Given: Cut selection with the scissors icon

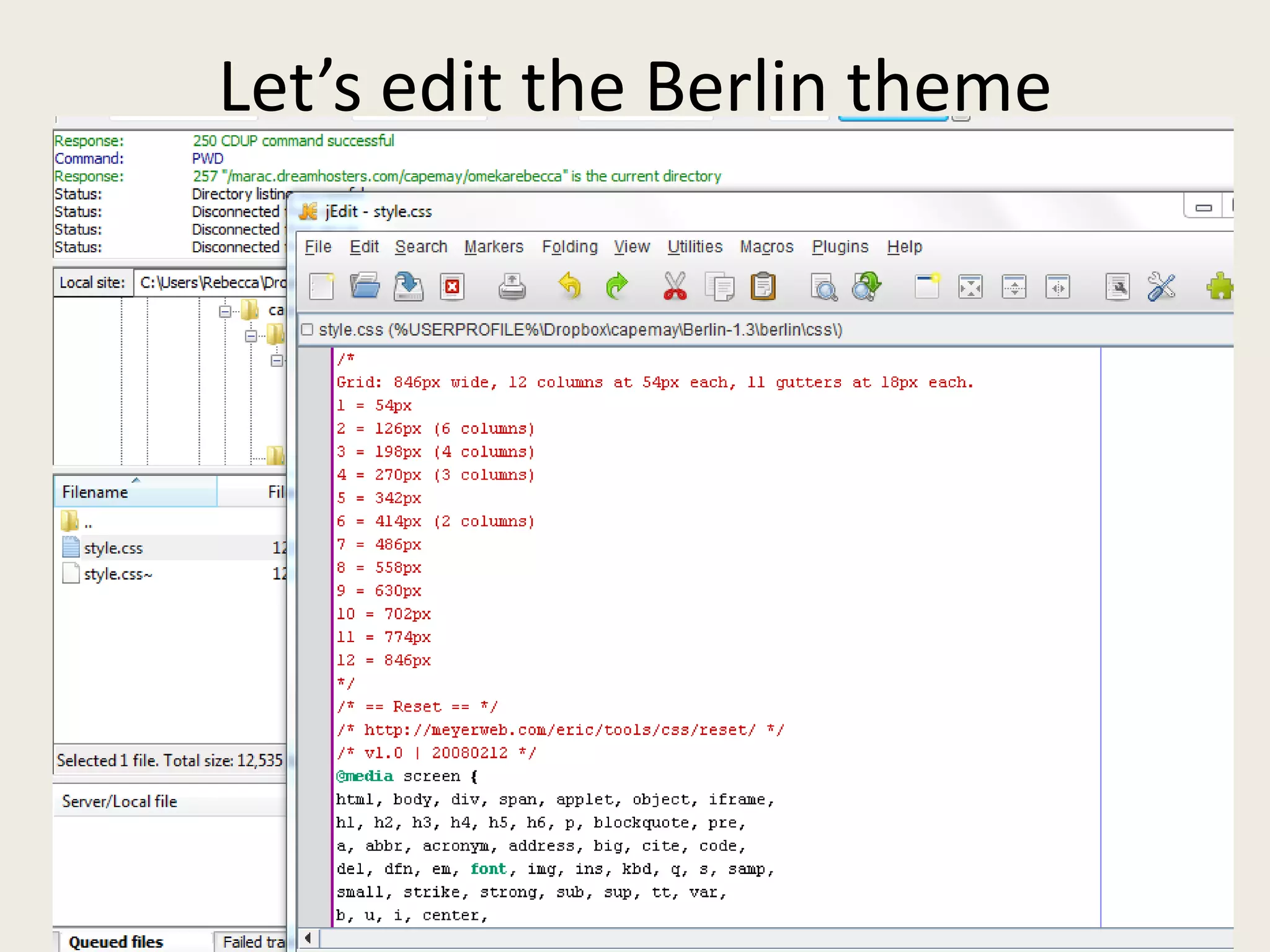Looking at the screenshot, I should click(675, 287).
